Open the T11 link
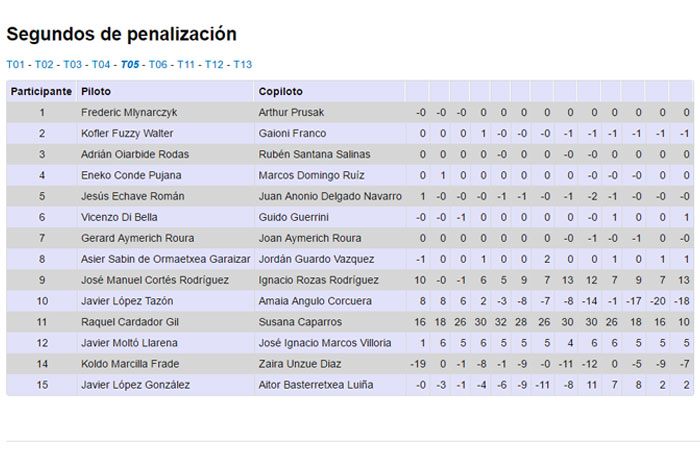The height and width of the screenshot is (467, 700). coord(186,65)
